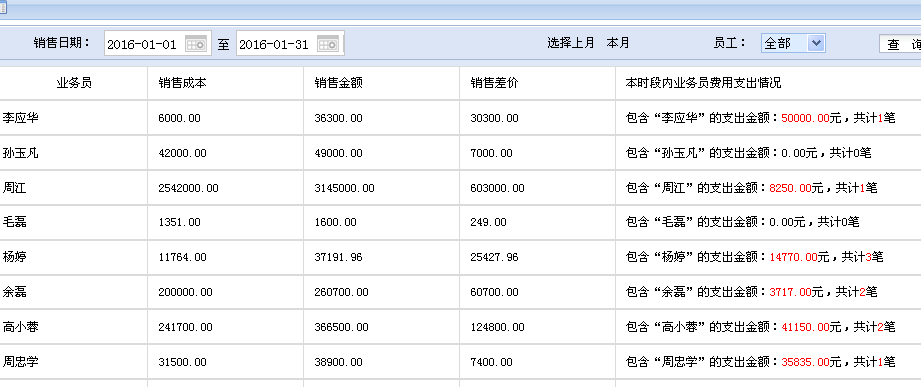Open calendar picker for start date 2016-01-01

coord(196,44)
